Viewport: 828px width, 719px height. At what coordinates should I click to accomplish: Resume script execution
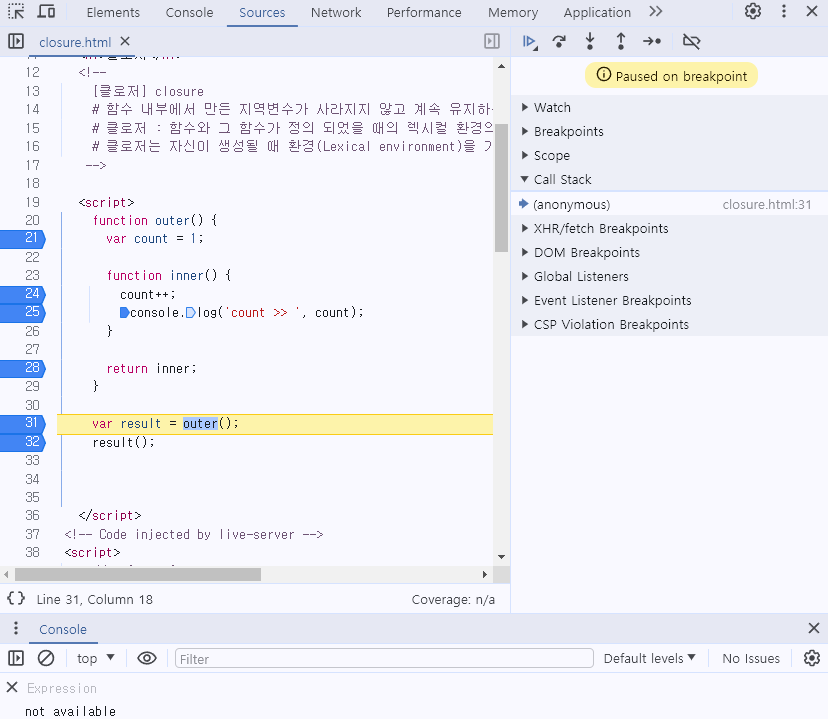tap(529, 41)
